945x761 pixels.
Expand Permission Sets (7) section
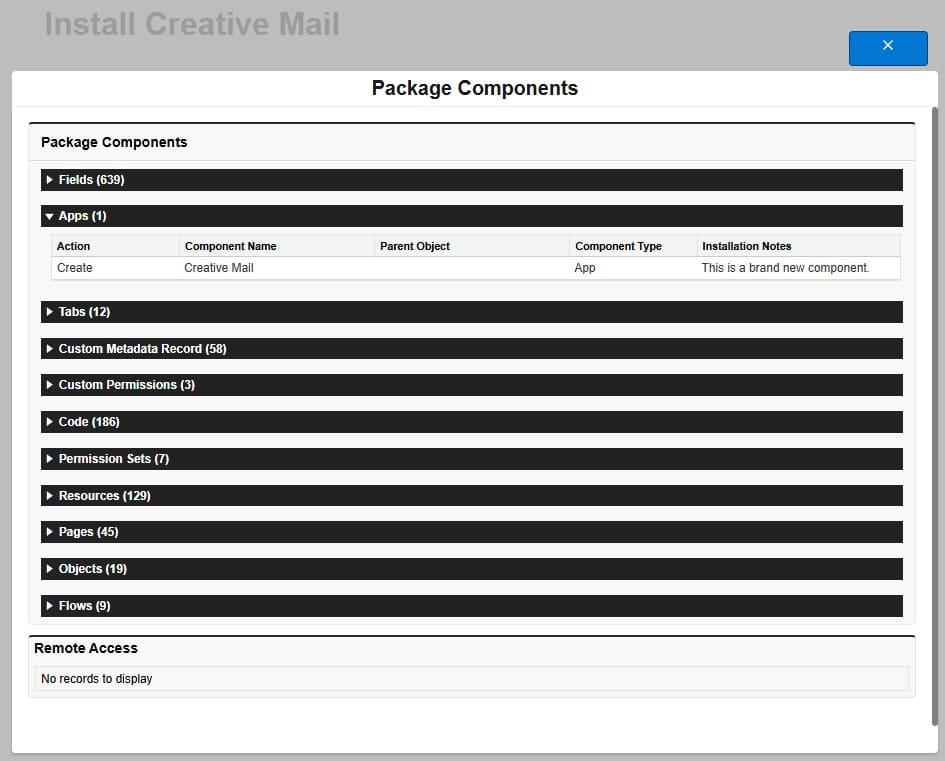click(471, 459)
